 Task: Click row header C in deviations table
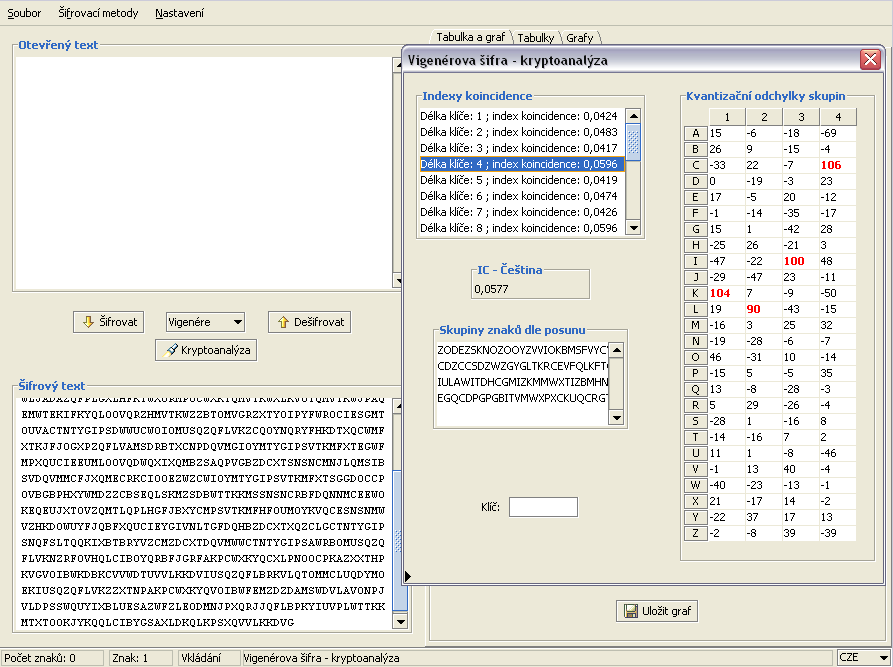(695, 165)
